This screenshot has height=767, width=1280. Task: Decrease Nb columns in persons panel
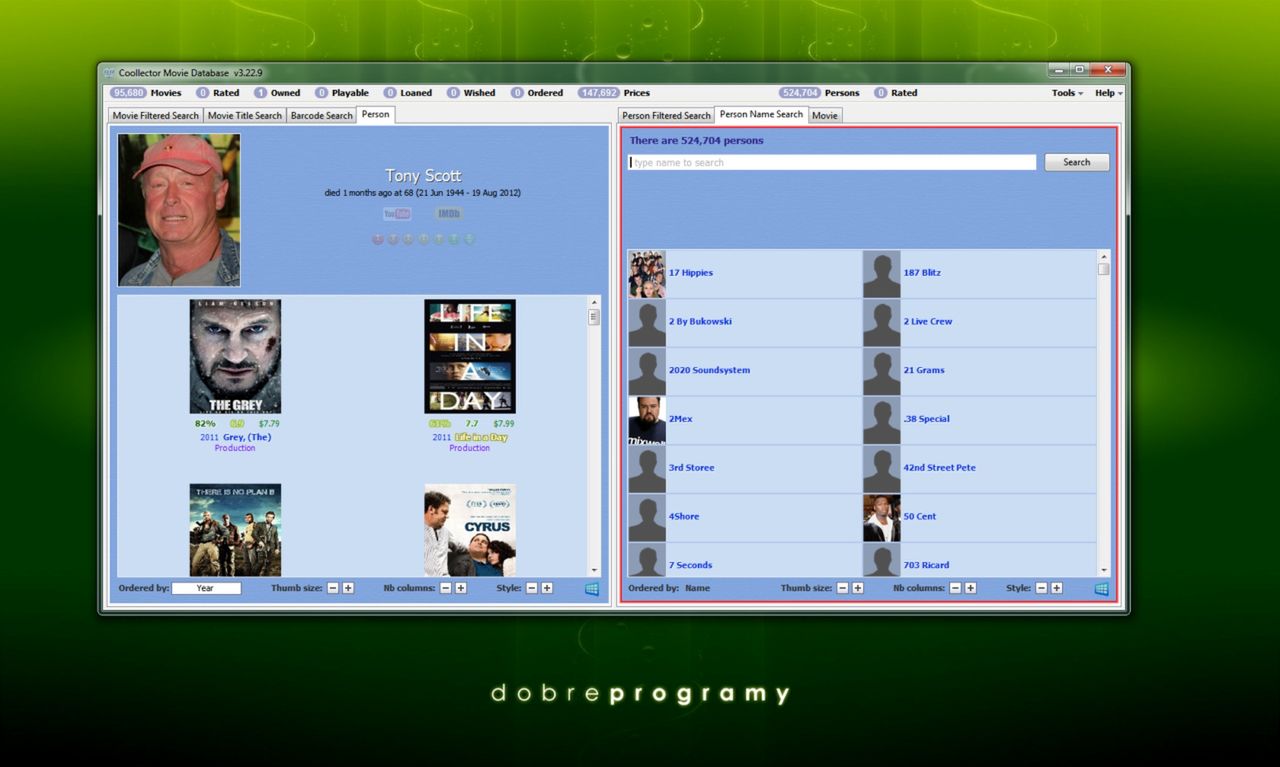pyautogui.click(x=956, y=588)
